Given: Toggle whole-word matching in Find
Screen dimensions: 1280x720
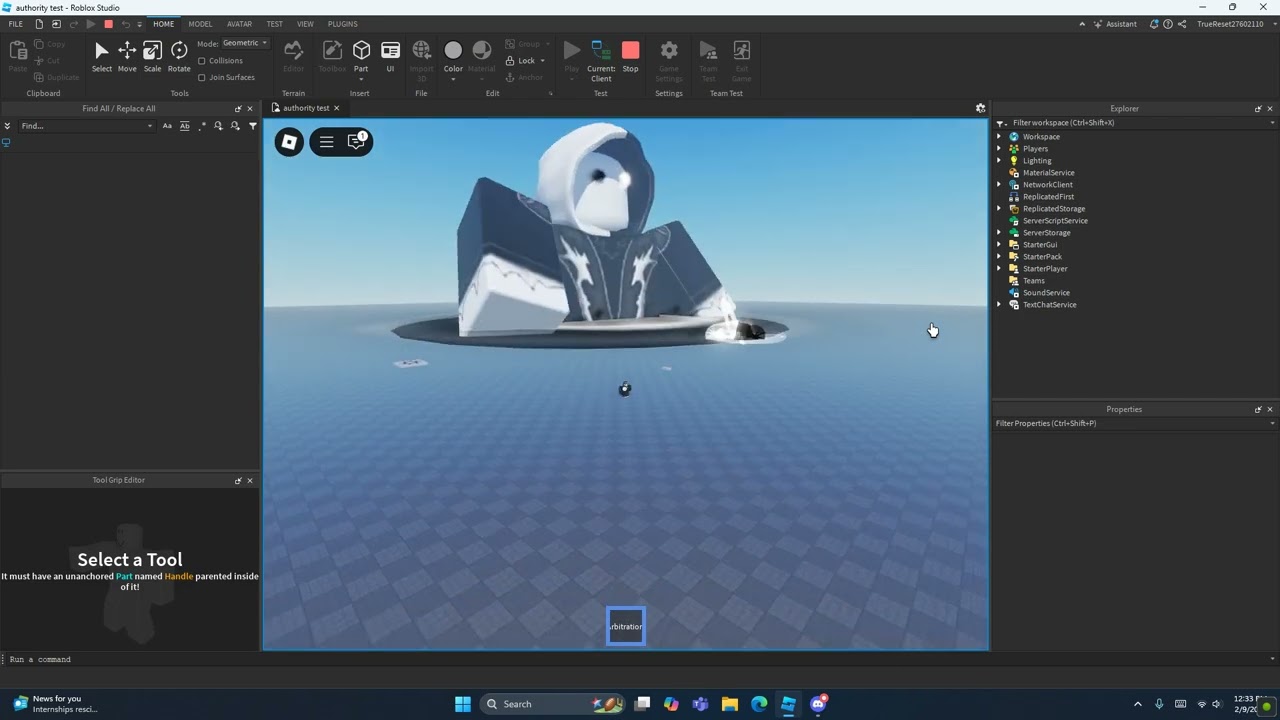Looking at the screenshot, I should point(185,126).
